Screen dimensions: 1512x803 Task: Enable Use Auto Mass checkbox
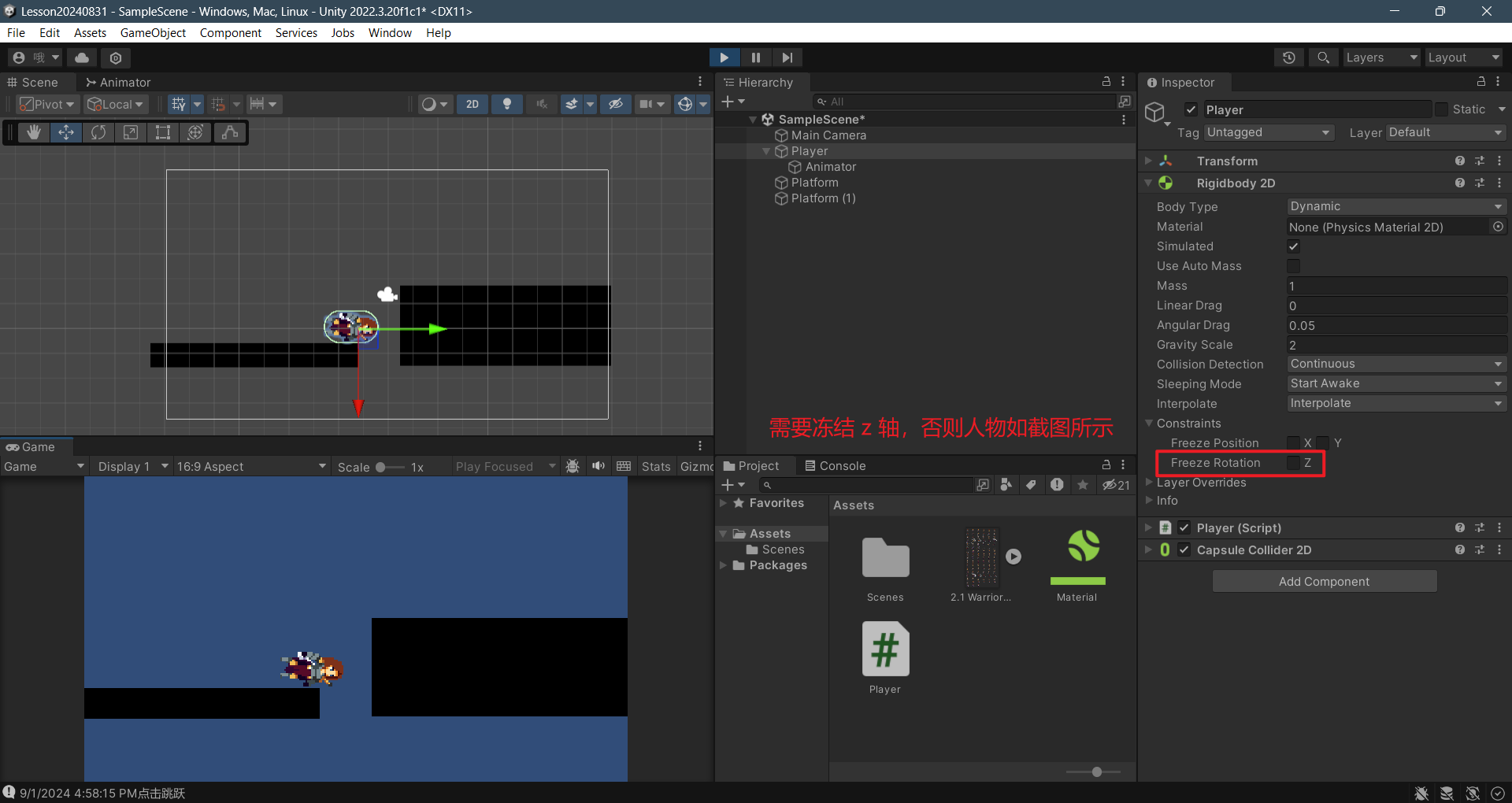coord(1293,266)
